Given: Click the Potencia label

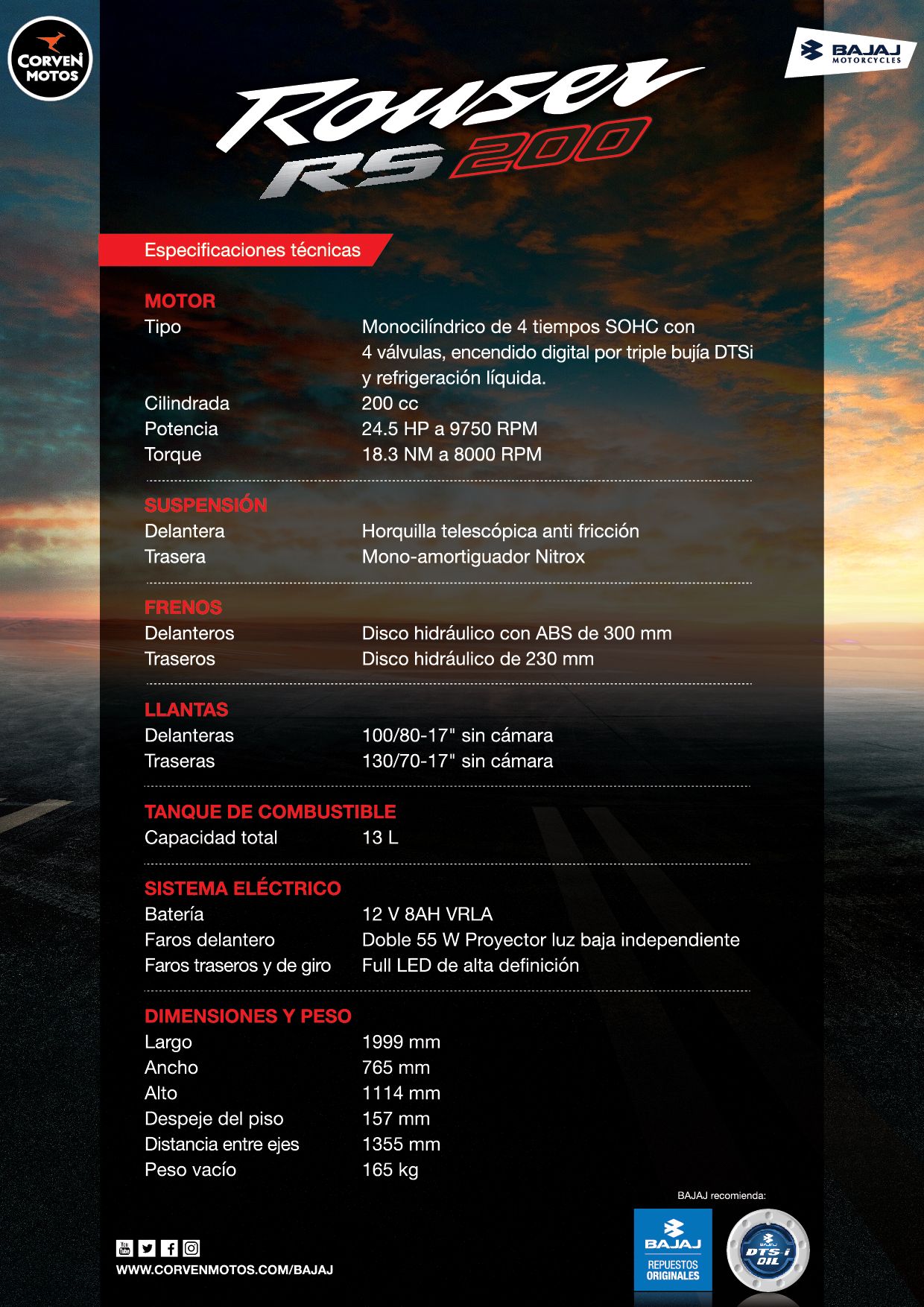Looking at the screenshot, I should pos(181,428).
